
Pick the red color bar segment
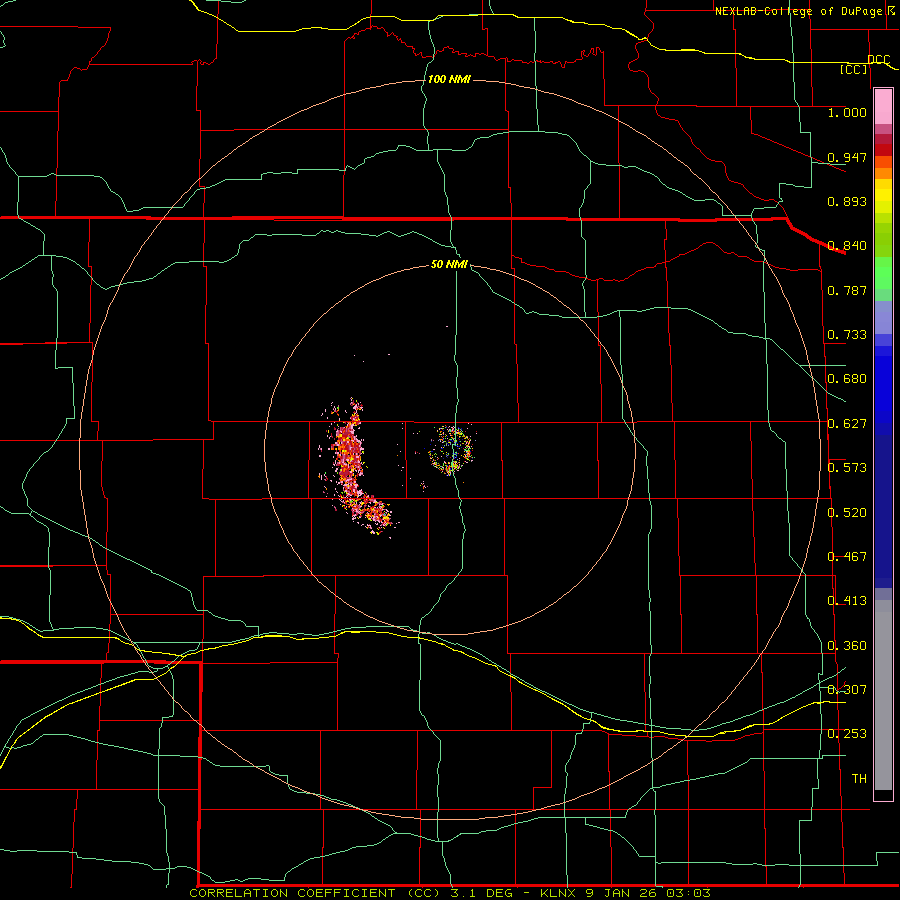pyautogui.click(x=883, y=150)
